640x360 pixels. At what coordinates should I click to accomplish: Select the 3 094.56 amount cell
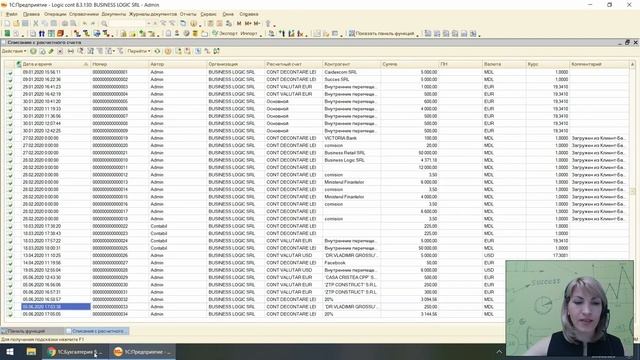410,299
